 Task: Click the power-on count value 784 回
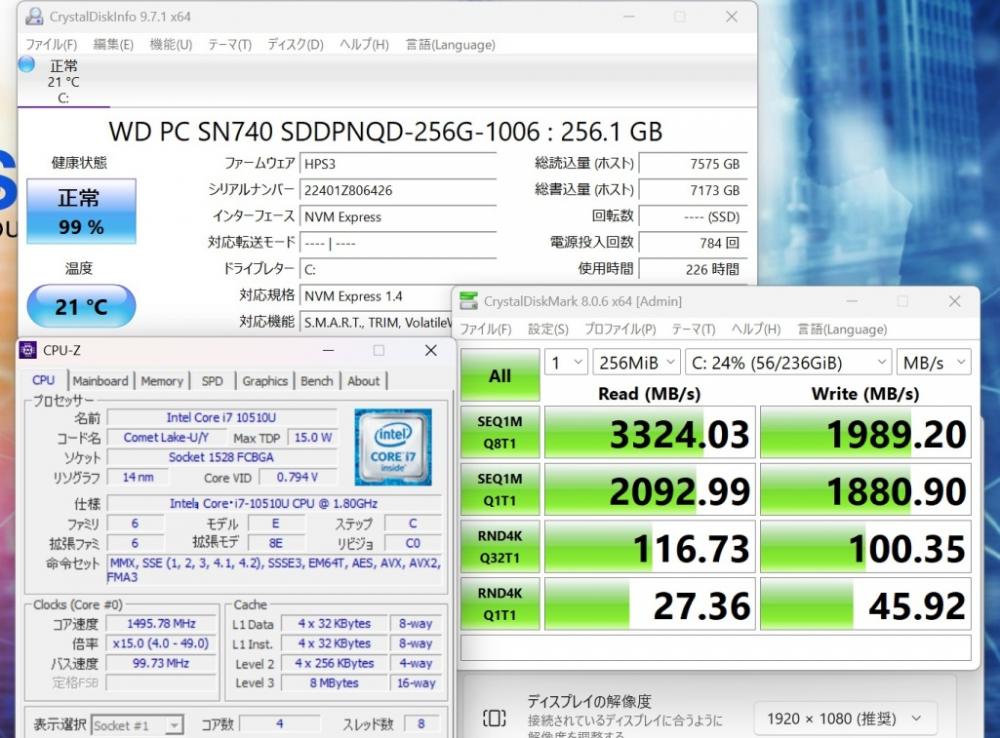click(693, 243)
